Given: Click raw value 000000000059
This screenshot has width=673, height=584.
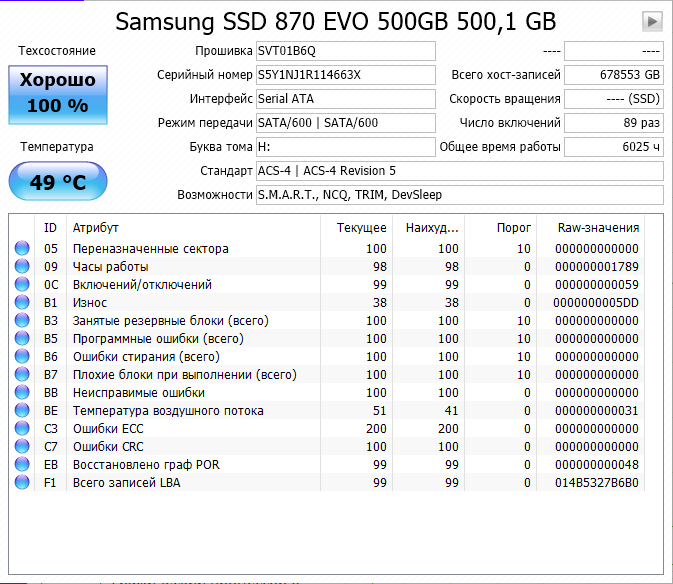Looking at the screenshot, I should (597, 284).
